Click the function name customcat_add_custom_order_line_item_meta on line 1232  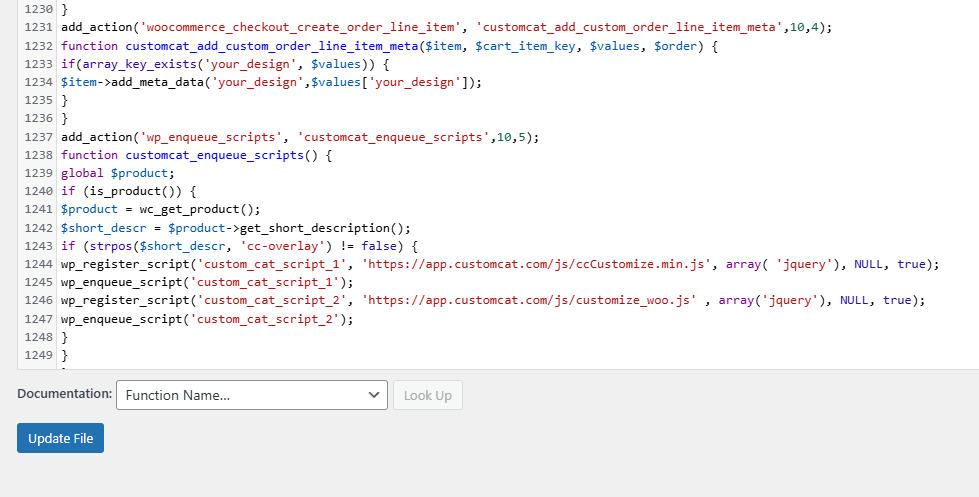coord(272,46)
